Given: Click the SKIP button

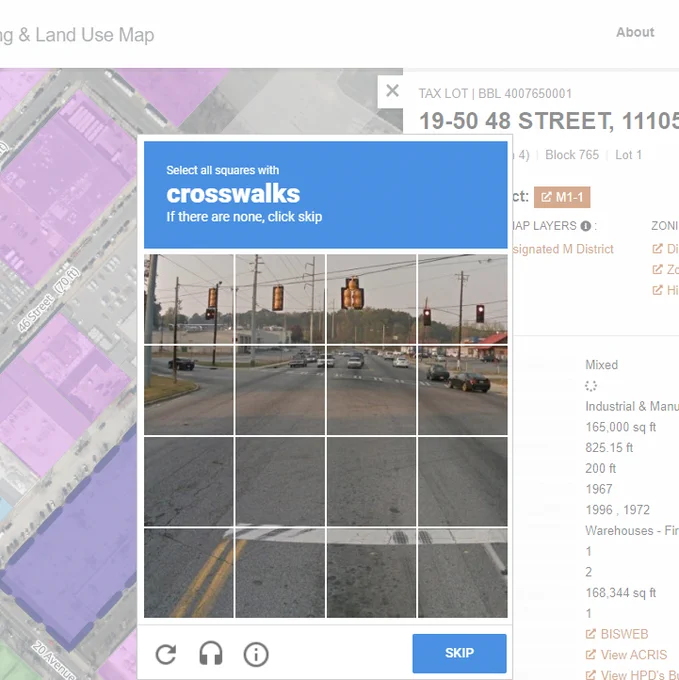Looking at the screenshot, I should [x=459, y=653].
